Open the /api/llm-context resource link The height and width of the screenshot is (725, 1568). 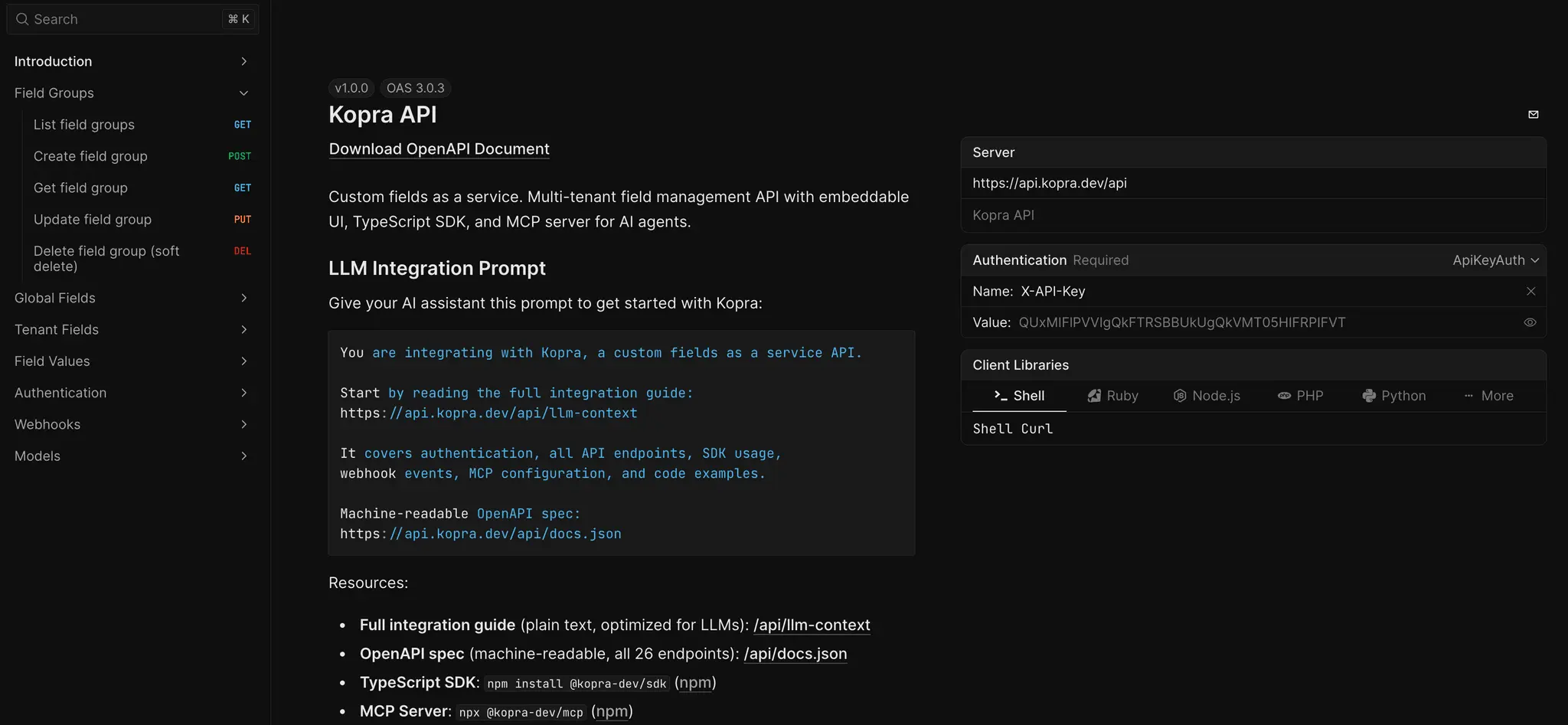[812, 625]
